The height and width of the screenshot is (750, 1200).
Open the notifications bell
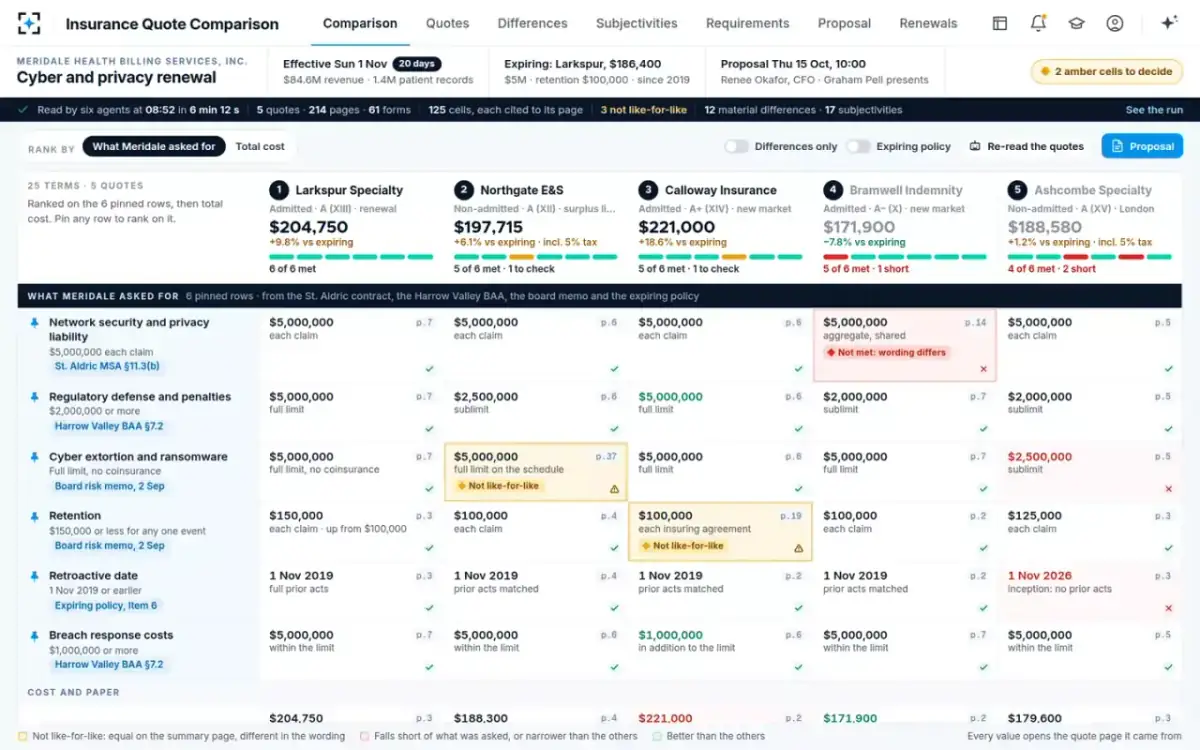click(x=1038, y=23)
